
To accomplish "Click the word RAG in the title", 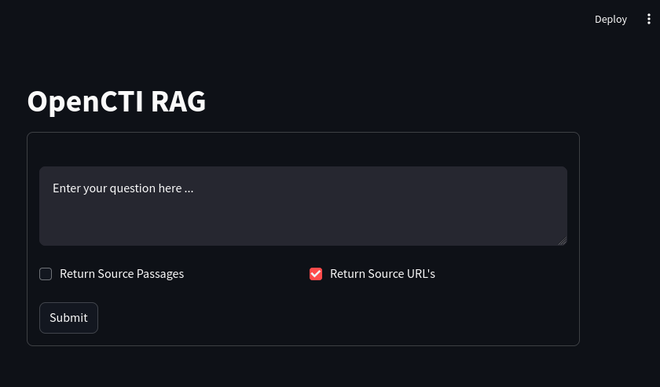I will click(x=178, y=101).
